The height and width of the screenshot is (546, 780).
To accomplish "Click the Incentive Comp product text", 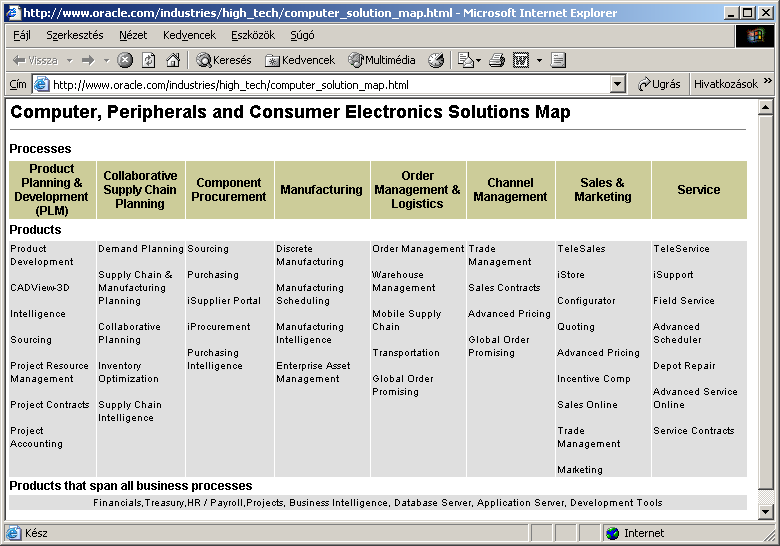I will (593, 378).
